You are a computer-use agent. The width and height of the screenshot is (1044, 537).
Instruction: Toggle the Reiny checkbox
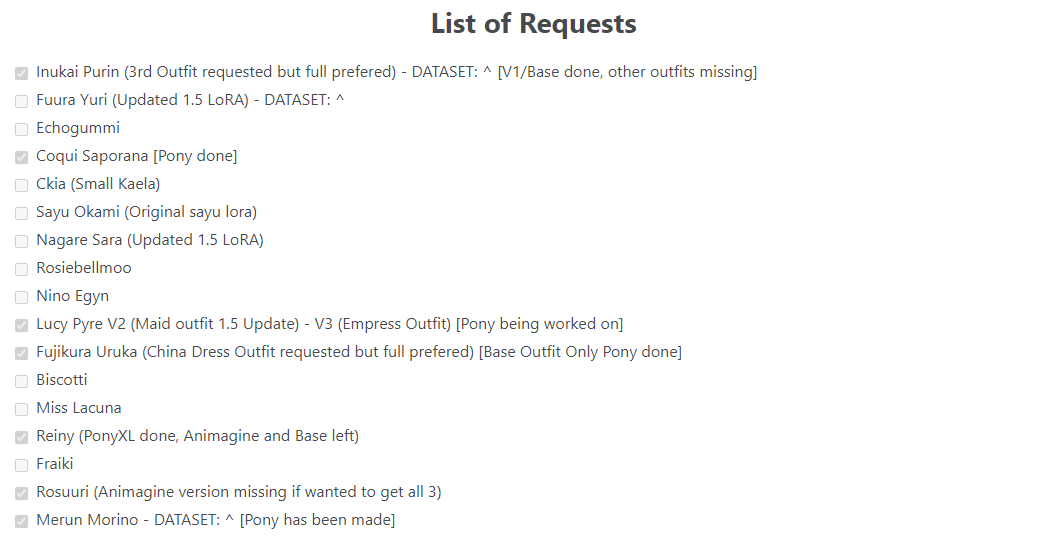pyautogui.click(x=21, y=437)
